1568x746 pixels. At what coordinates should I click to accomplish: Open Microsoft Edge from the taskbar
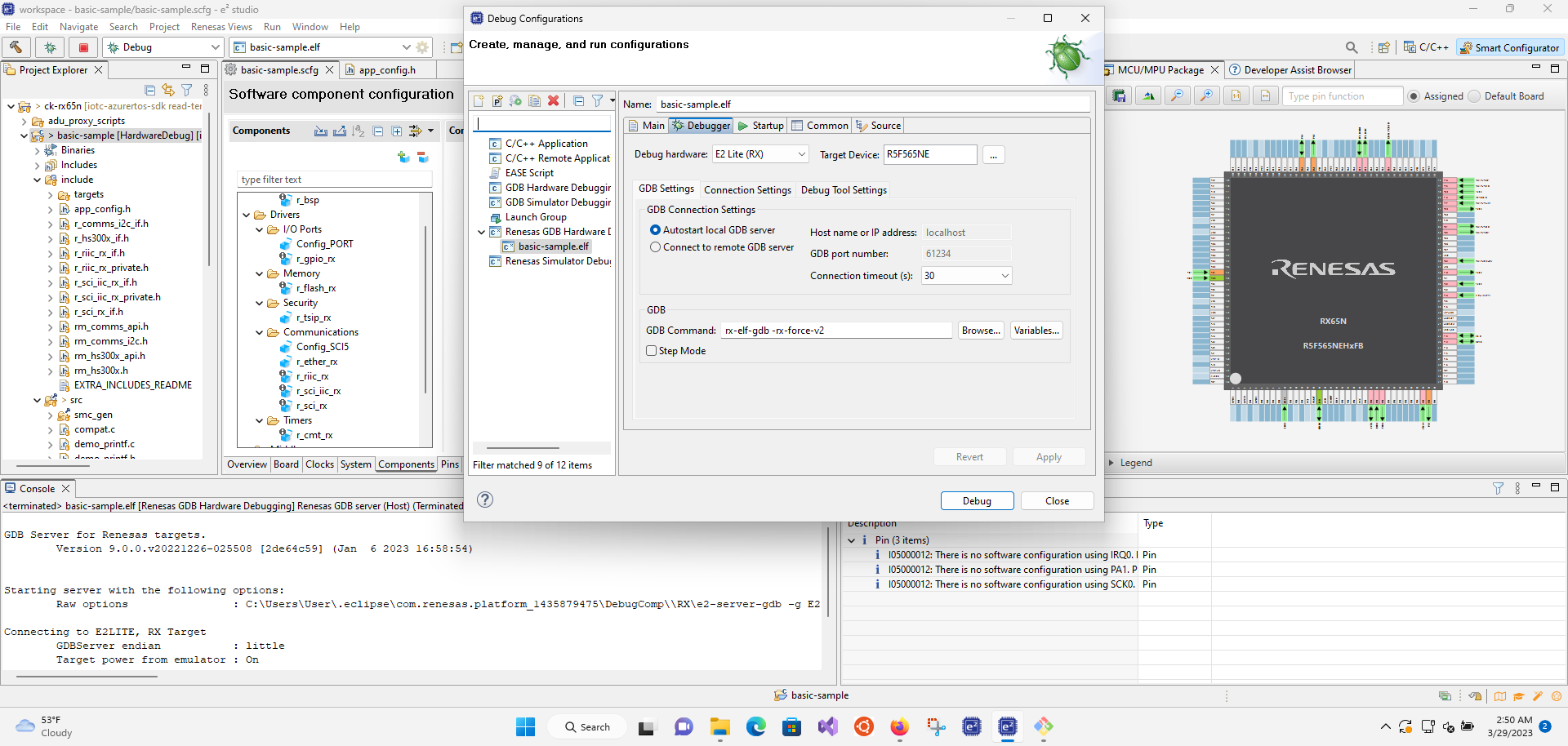(x=756, y=726)
